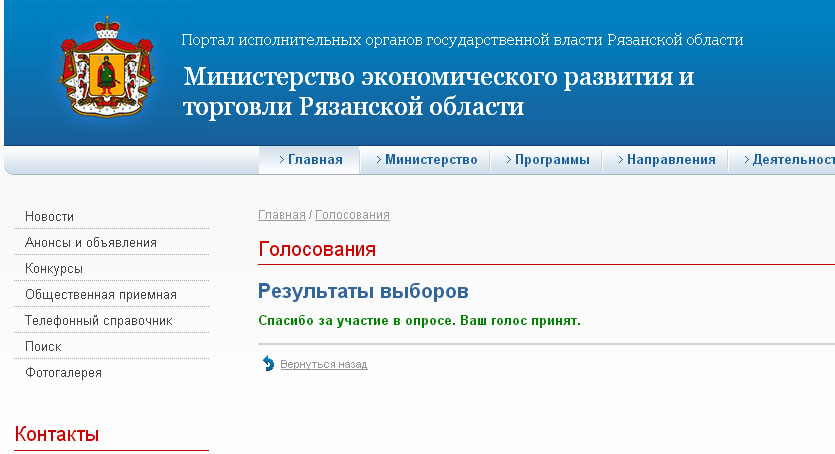Select Конкурсы in the sidebar menu
Viewport: 835px width, 454px height.
[x=54, y=269]
